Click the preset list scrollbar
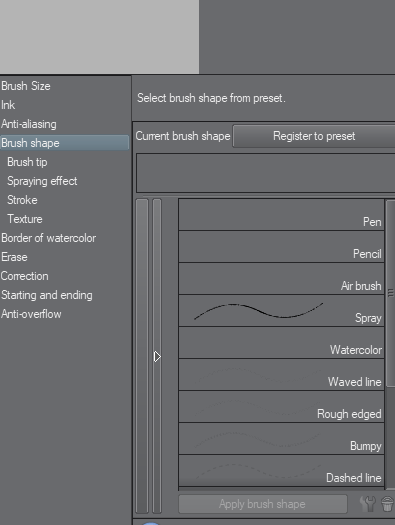Screen dimensions: 395x525 [390, 293]
